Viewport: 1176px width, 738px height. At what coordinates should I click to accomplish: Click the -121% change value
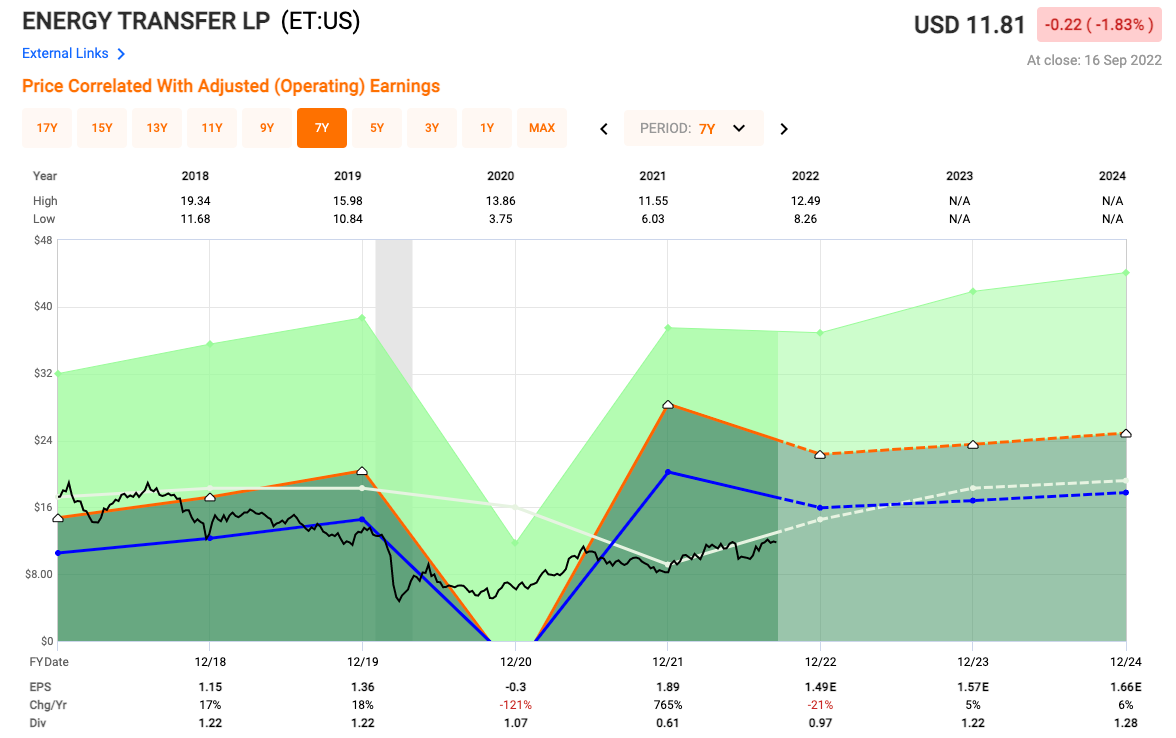point(515,705)
